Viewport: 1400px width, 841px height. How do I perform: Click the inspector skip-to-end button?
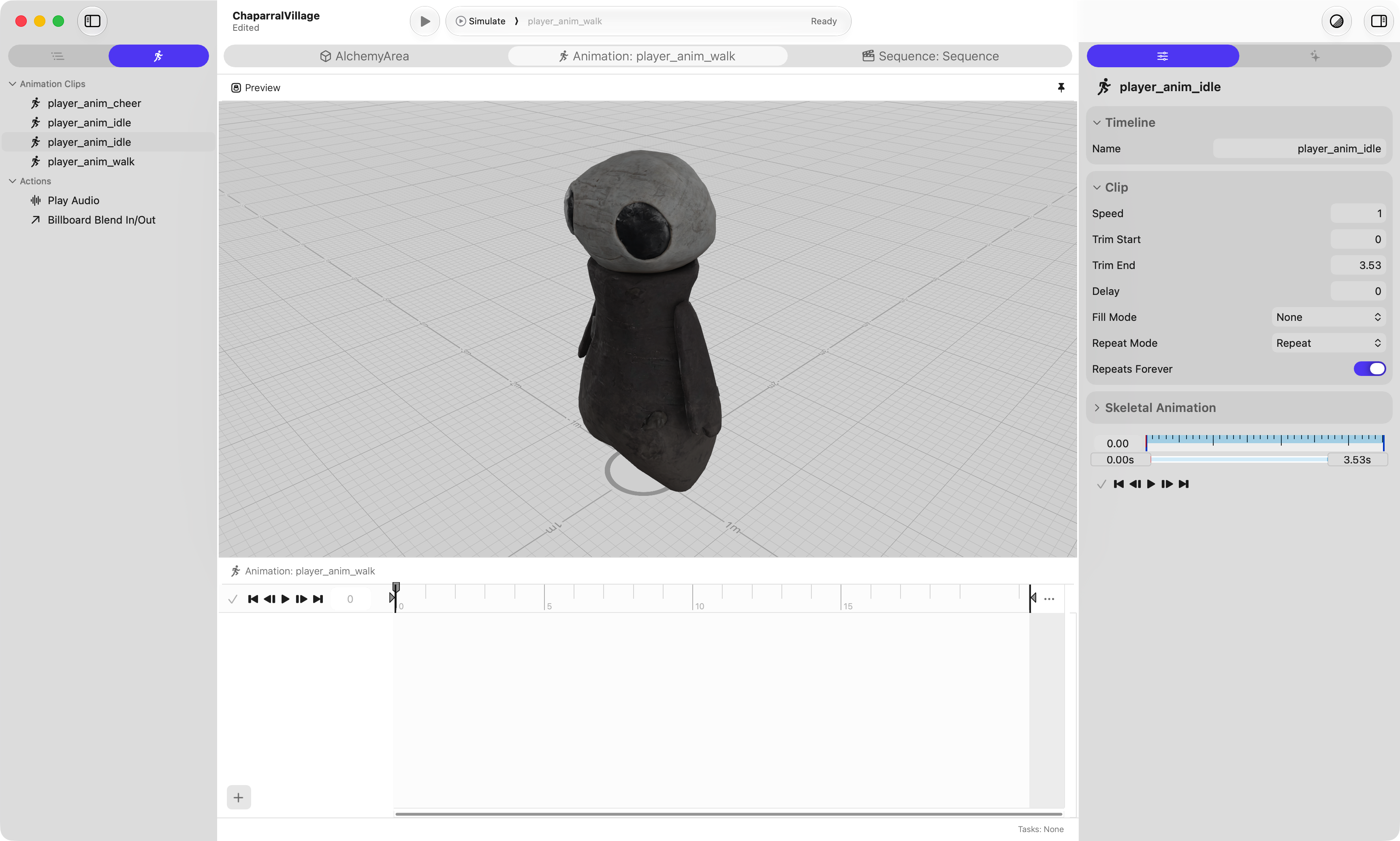point(1183,484)
